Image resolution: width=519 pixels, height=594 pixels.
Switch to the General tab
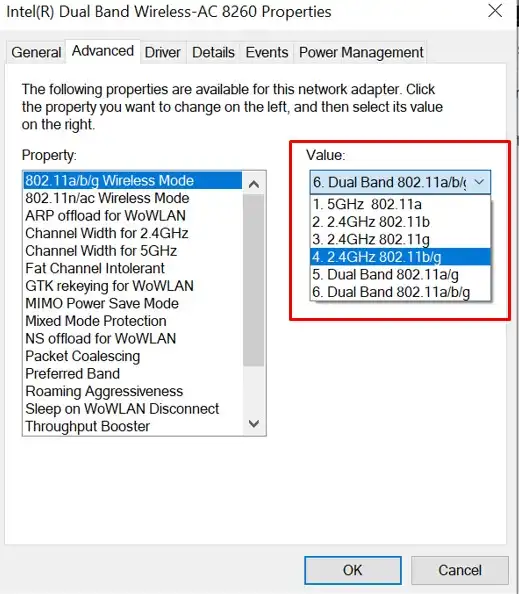(x=36, y=52)
